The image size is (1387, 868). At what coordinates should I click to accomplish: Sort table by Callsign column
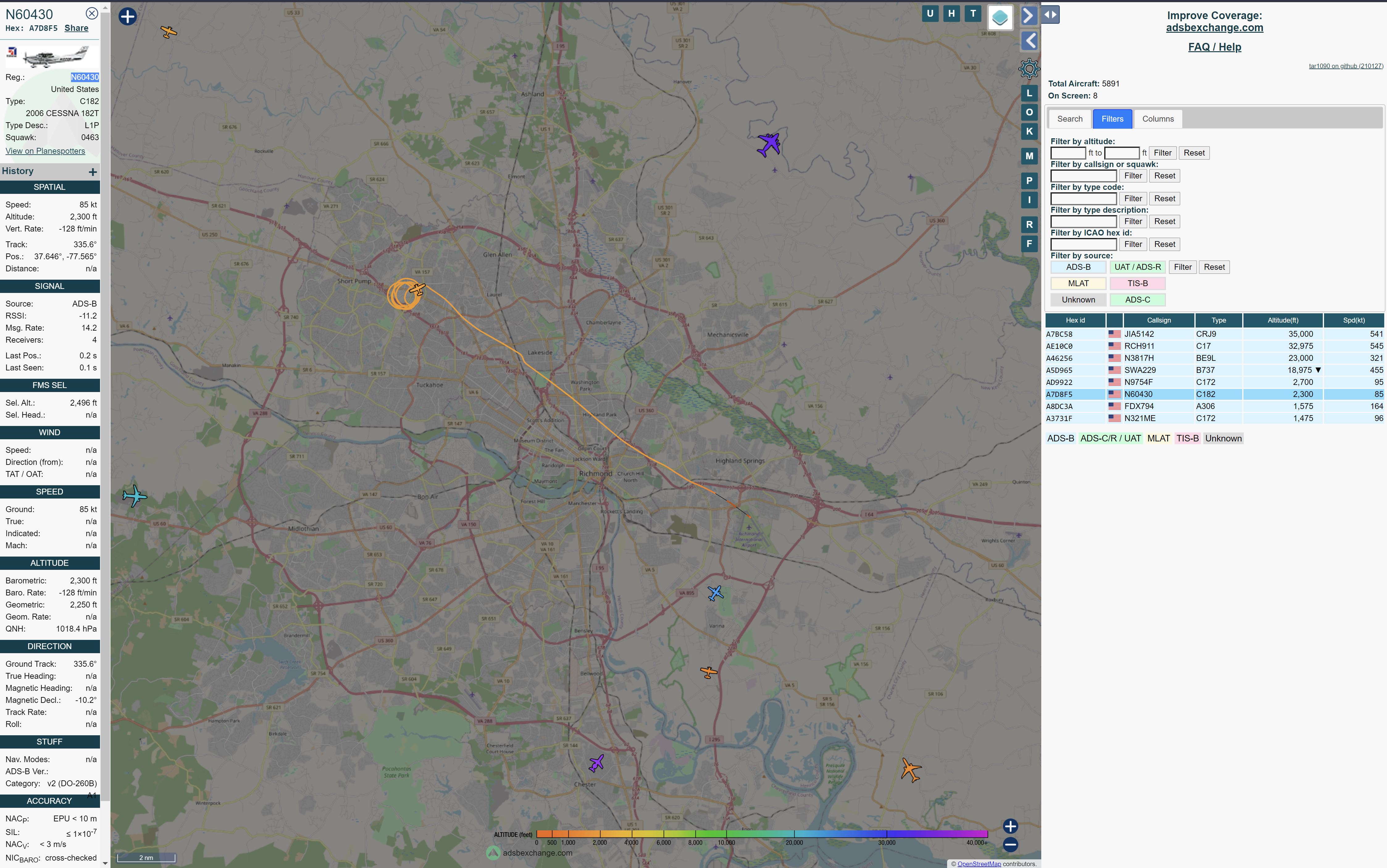1159,320
